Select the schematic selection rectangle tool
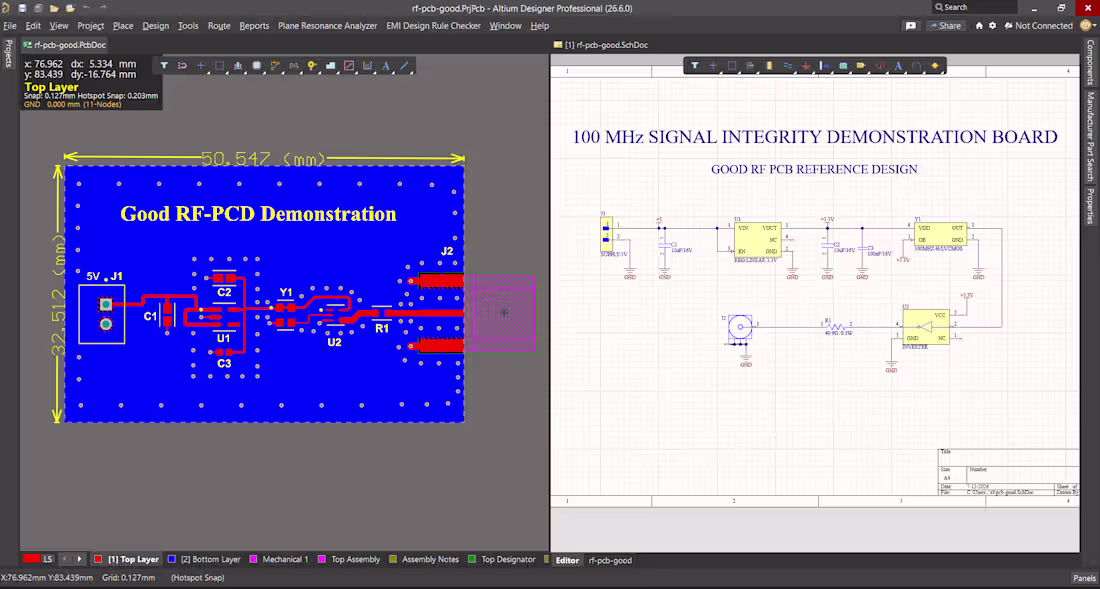1100x589 pixels. (x=732, y=66)
